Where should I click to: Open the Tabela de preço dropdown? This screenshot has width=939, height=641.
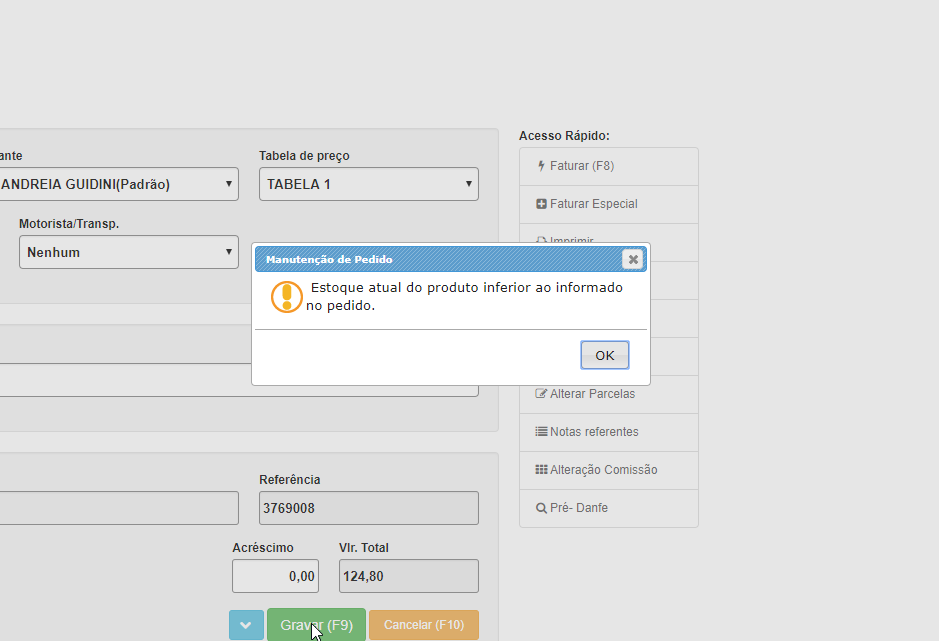coord(368,184)
